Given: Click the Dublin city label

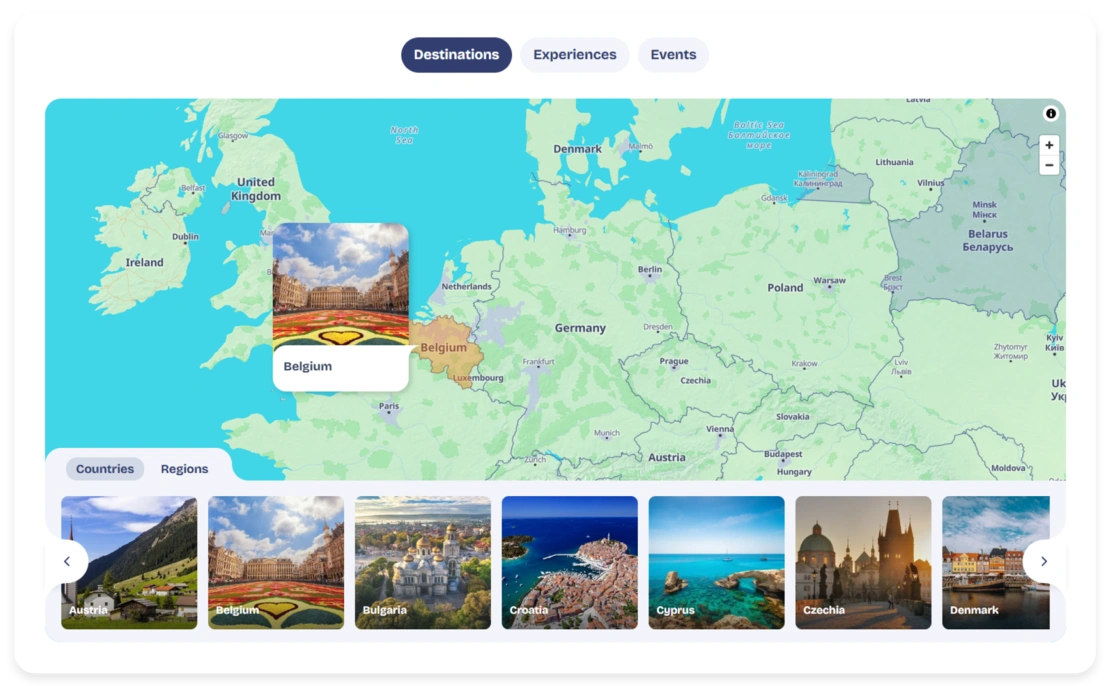Looking at the screenshot, I should [185, 236].
